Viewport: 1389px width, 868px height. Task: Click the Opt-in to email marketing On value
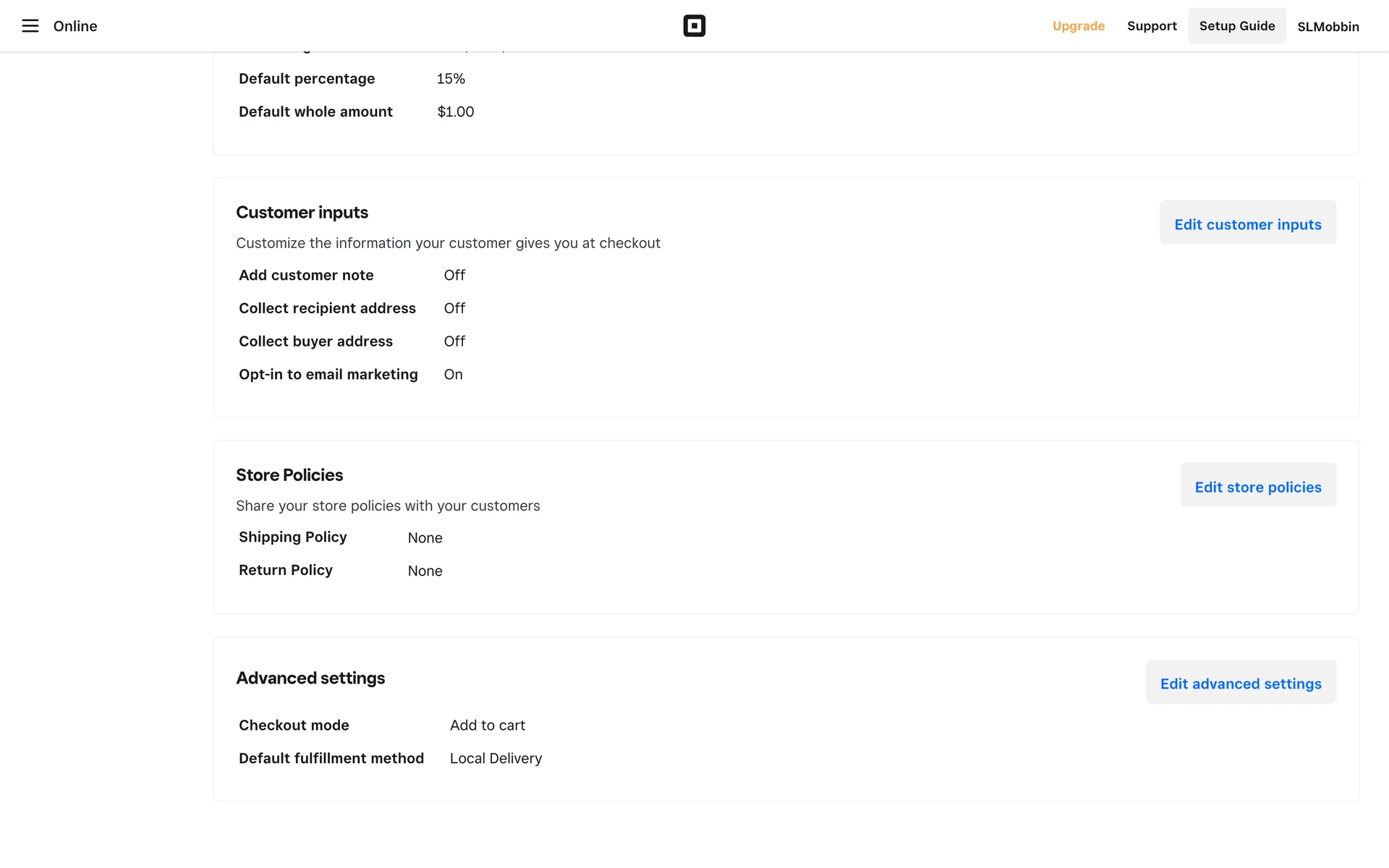pyautogui.click(x=453, y=375)
